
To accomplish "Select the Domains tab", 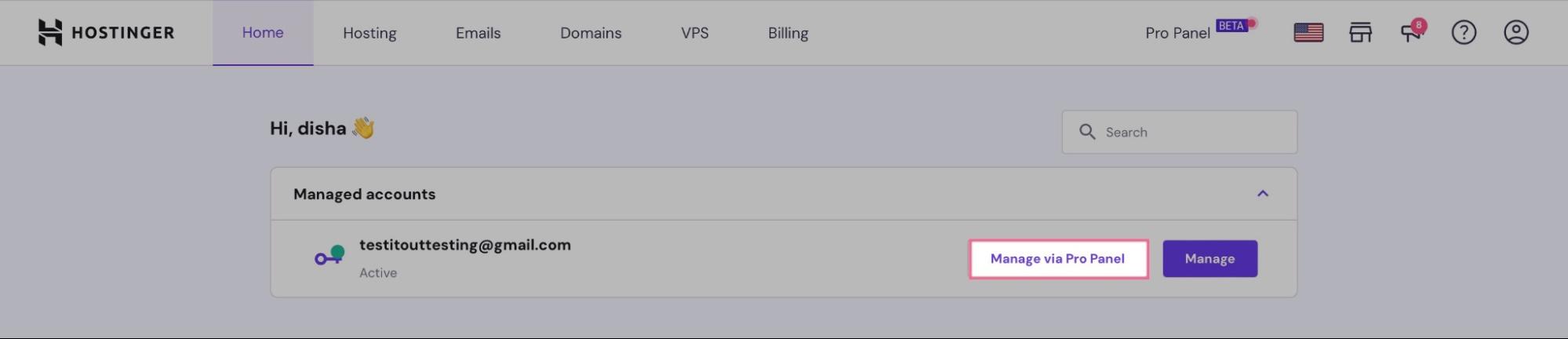I will pyautogui.click(x=591, y=33).
